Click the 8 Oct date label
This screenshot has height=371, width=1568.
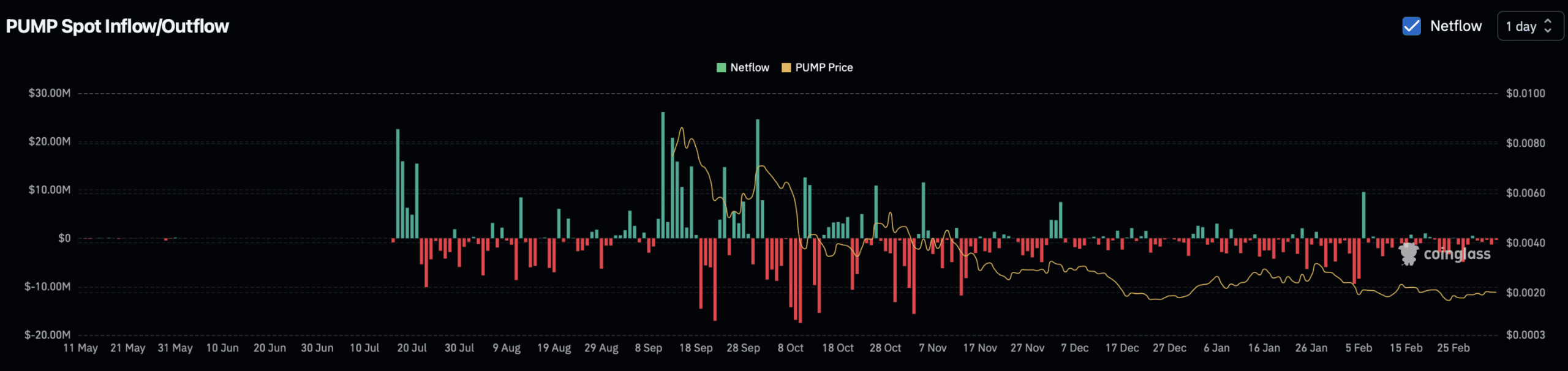[791, 348]
